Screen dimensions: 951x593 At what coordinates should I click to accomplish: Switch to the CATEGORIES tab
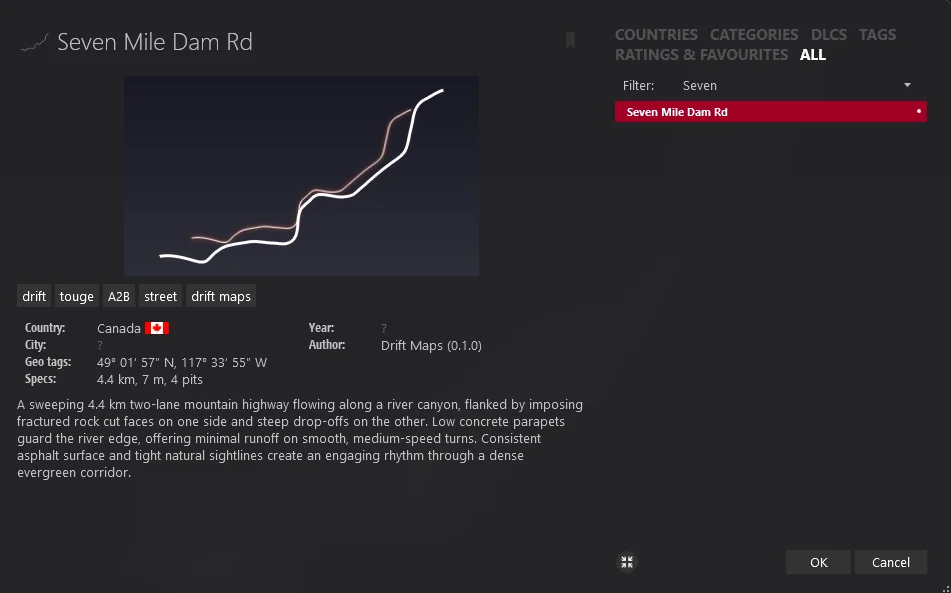pos(754,35)
